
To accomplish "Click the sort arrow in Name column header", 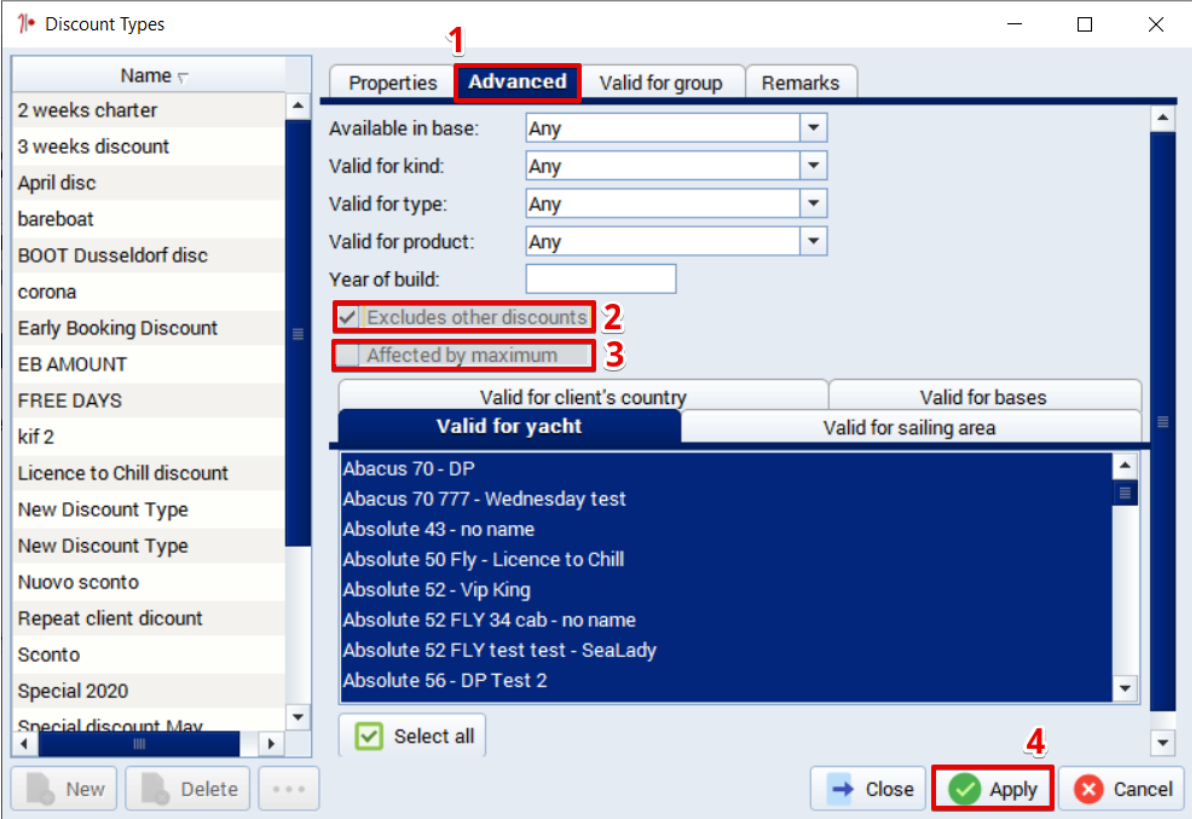I will [182, 77].
